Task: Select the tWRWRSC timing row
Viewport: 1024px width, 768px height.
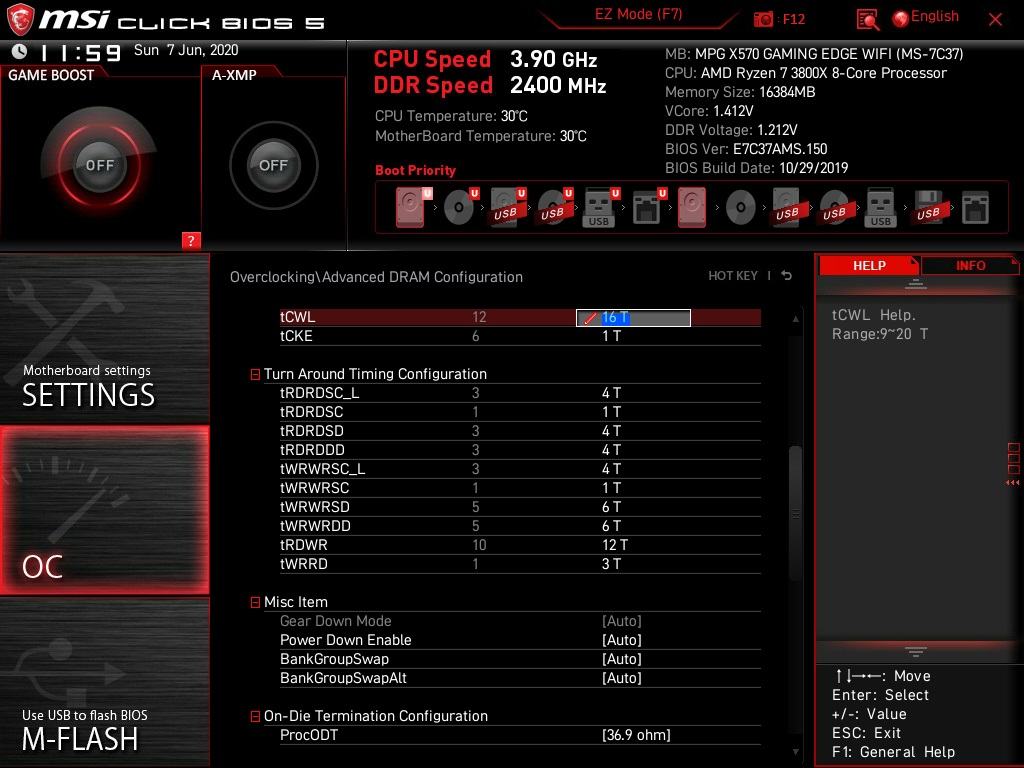Action: pyautogui.click(x=520, y=488)
